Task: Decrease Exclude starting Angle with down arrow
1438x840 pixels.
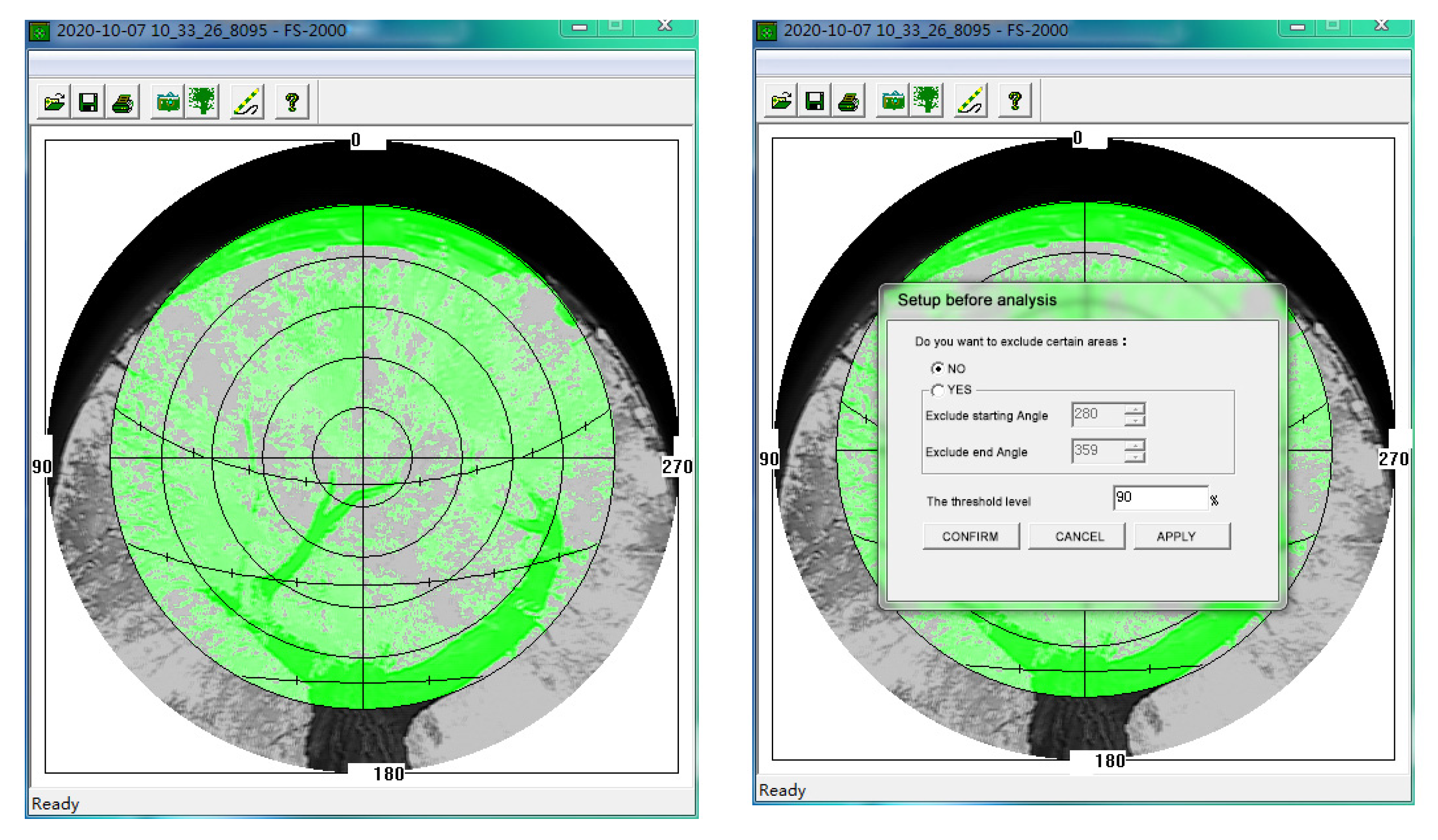Action: [x=1135, y=421]
